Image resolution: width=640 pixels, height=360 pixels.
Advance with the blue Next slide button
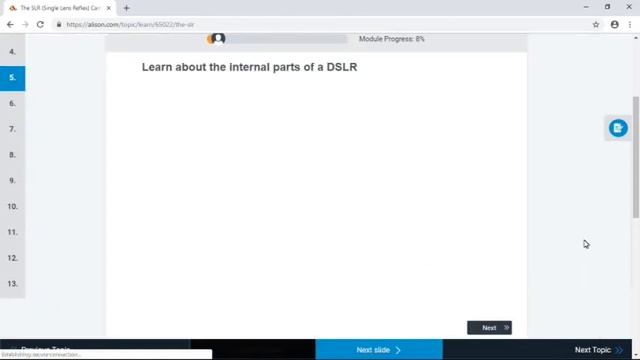(x=379, y=350)
